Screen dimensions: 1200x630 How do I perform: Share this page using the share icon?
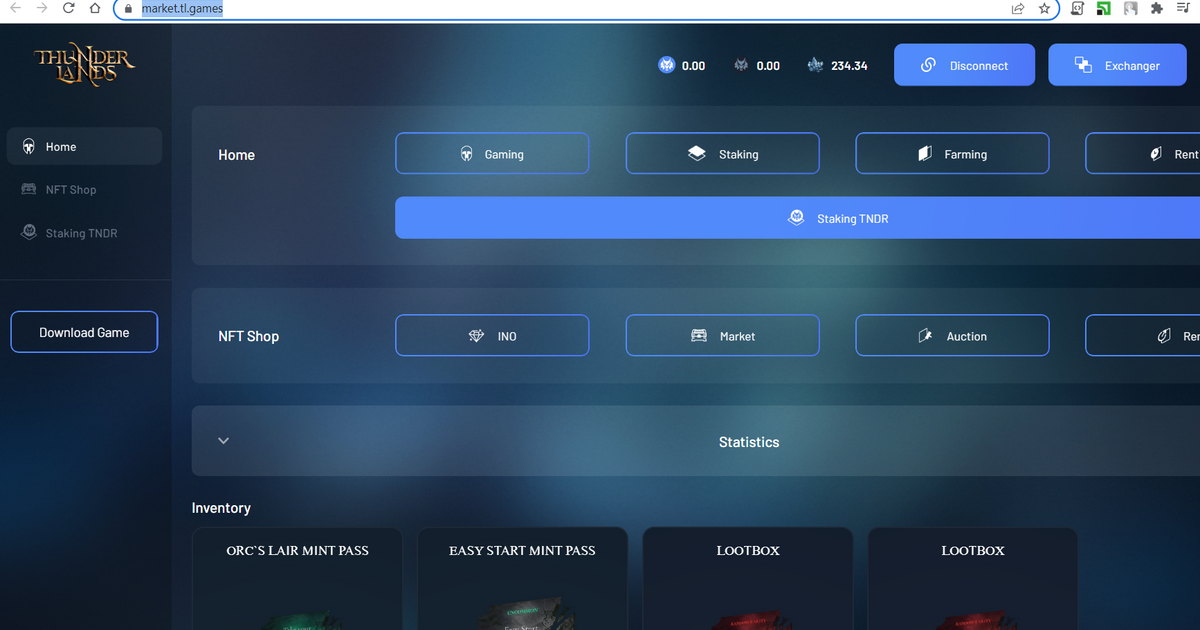click(1018, 8)
